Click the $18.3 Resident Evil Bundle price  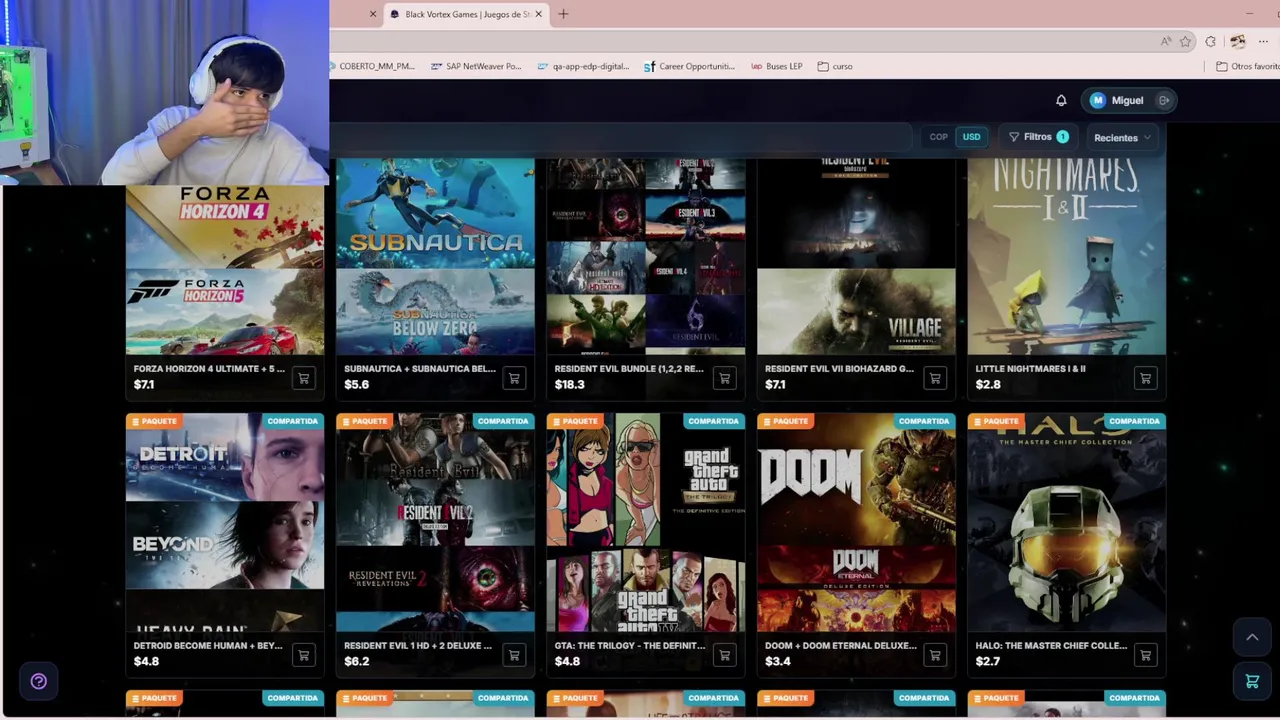569,384
